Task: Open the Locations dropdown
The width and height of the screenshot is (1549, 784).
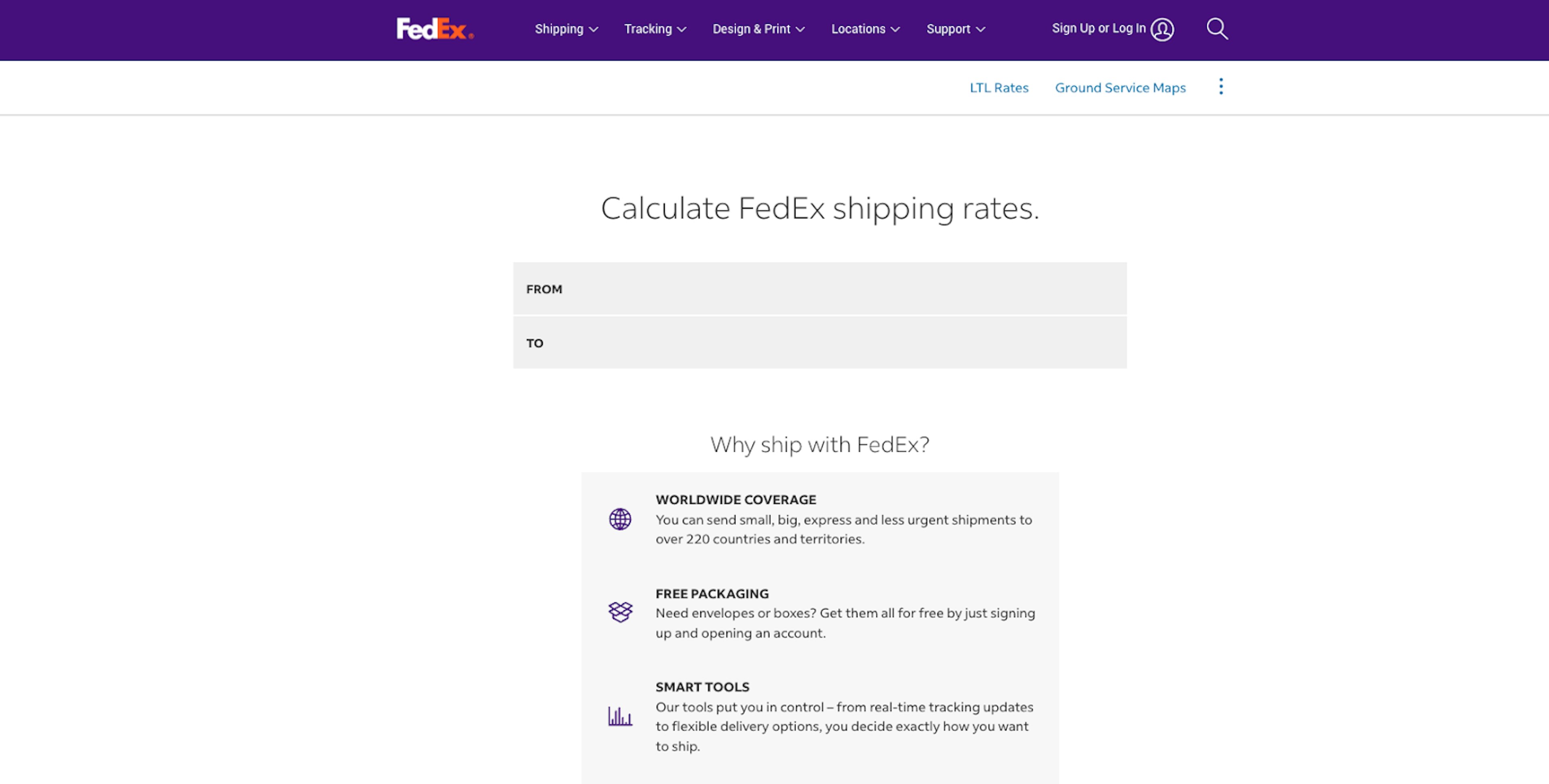Action: pos(865,28)
